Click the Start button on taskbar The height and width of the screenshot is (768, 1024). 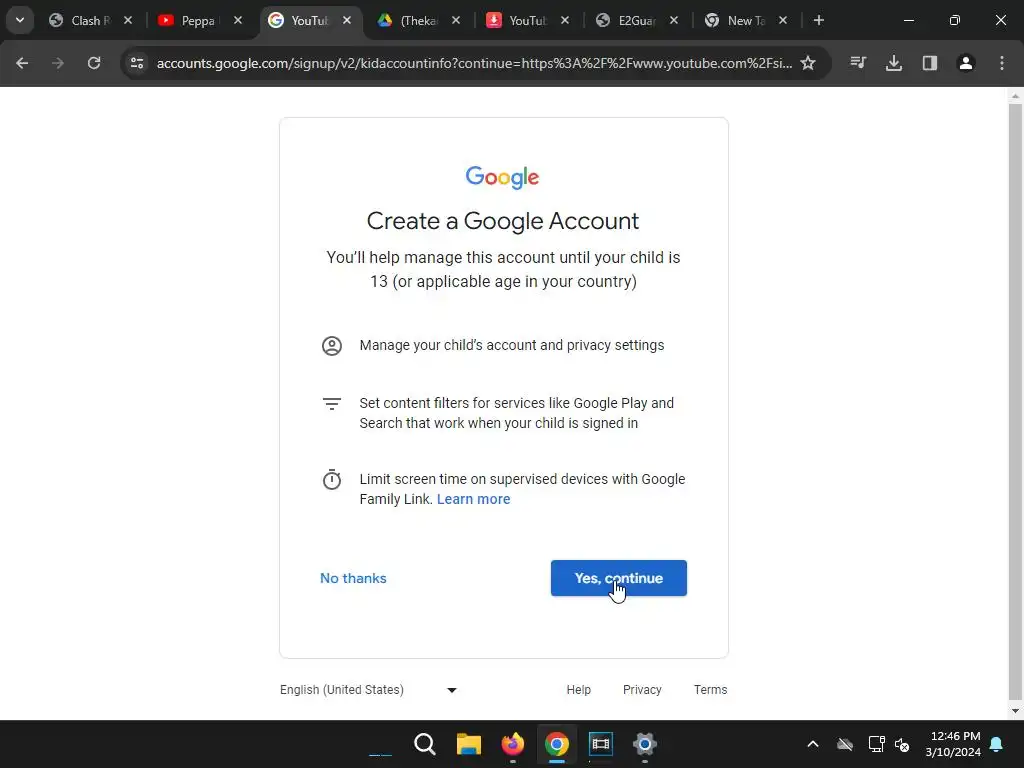click(380, 744)
